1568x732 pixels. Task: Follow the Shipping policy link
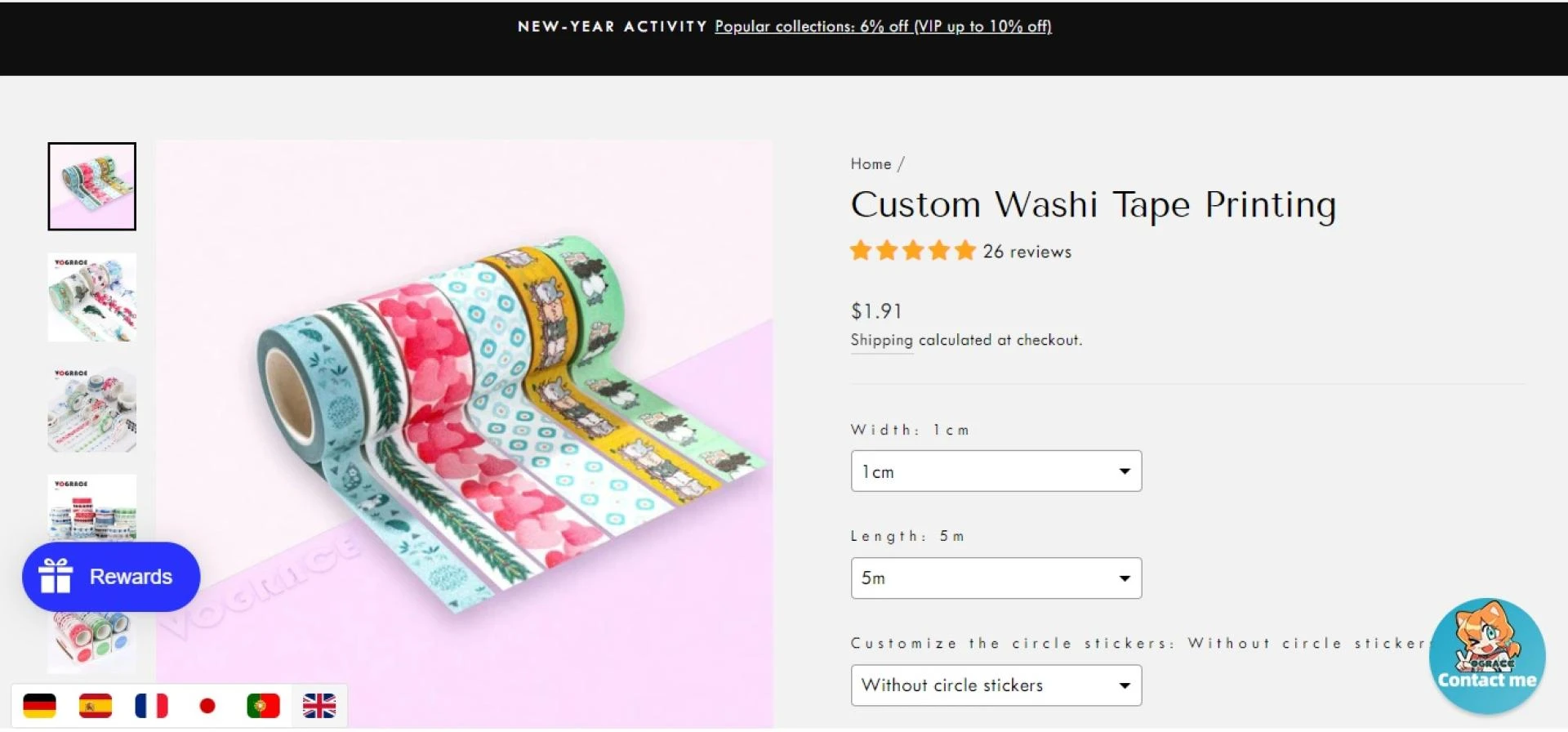tap(881, 340)
